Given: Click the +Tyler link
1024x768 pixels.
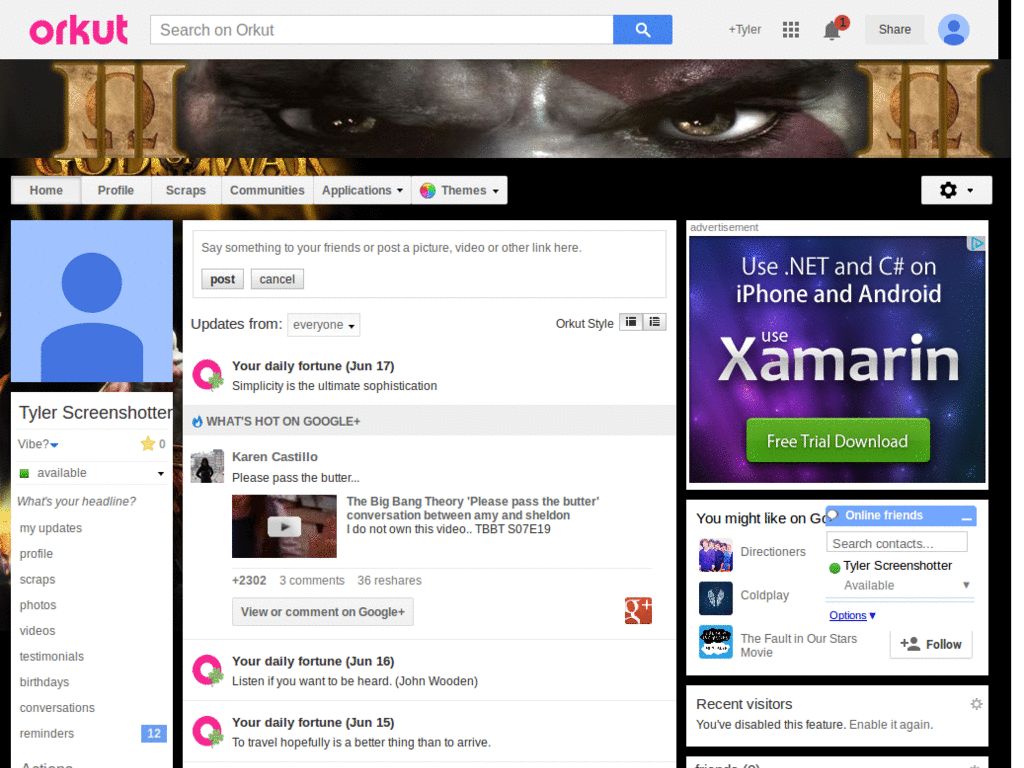Looking at the screenshot, I should pyautogui.click(x=744, y=29).
